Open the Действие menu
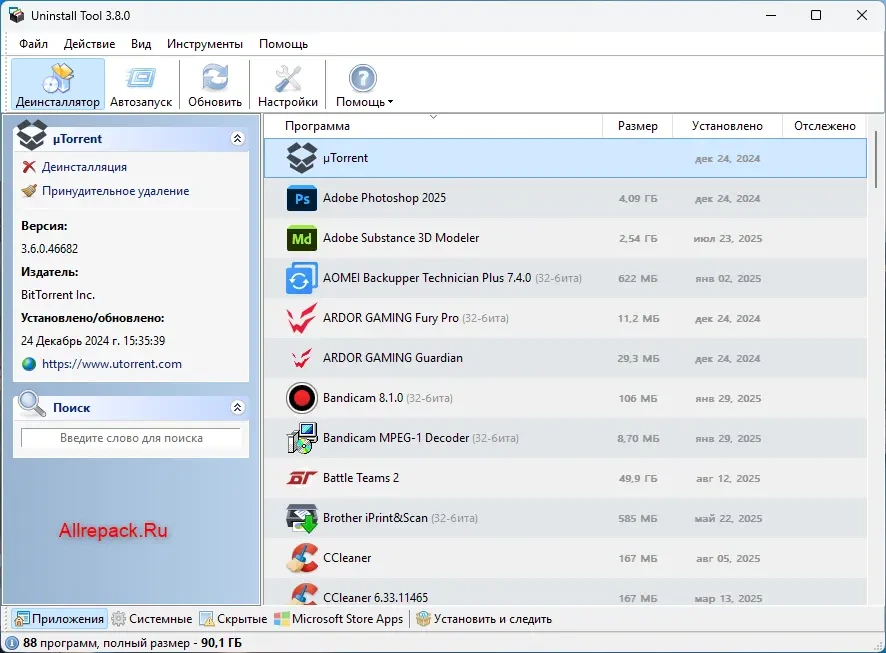 coord(89,44)
